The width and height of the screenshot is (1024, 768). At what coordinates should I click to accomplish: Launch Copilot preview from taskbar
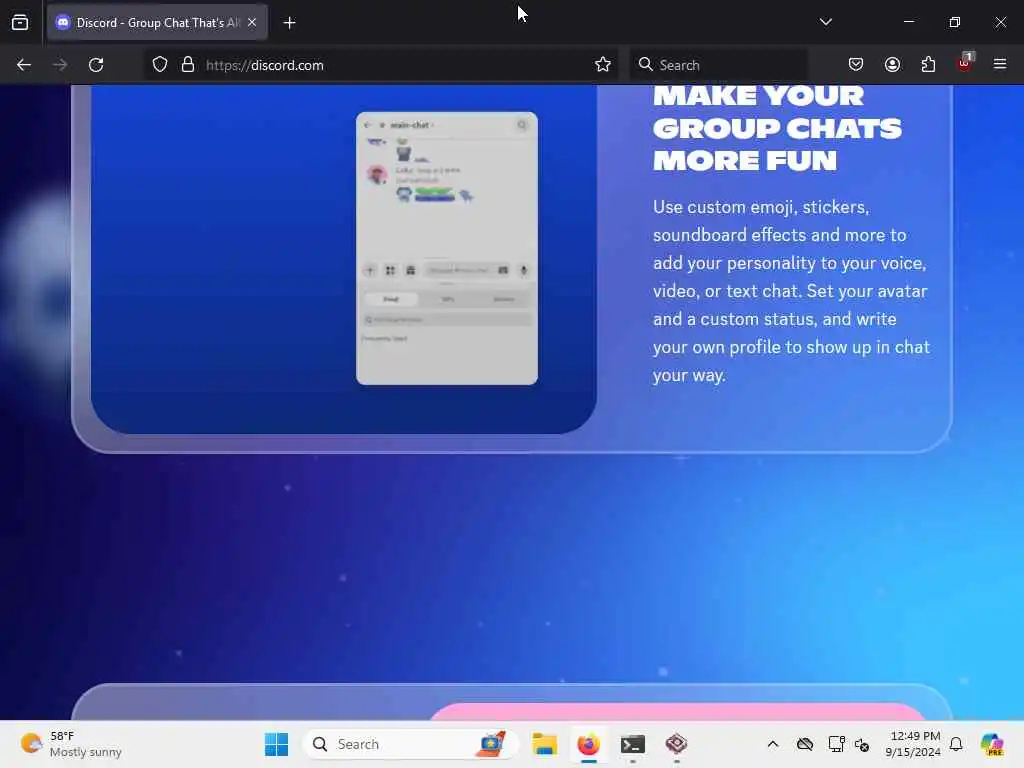992,744
